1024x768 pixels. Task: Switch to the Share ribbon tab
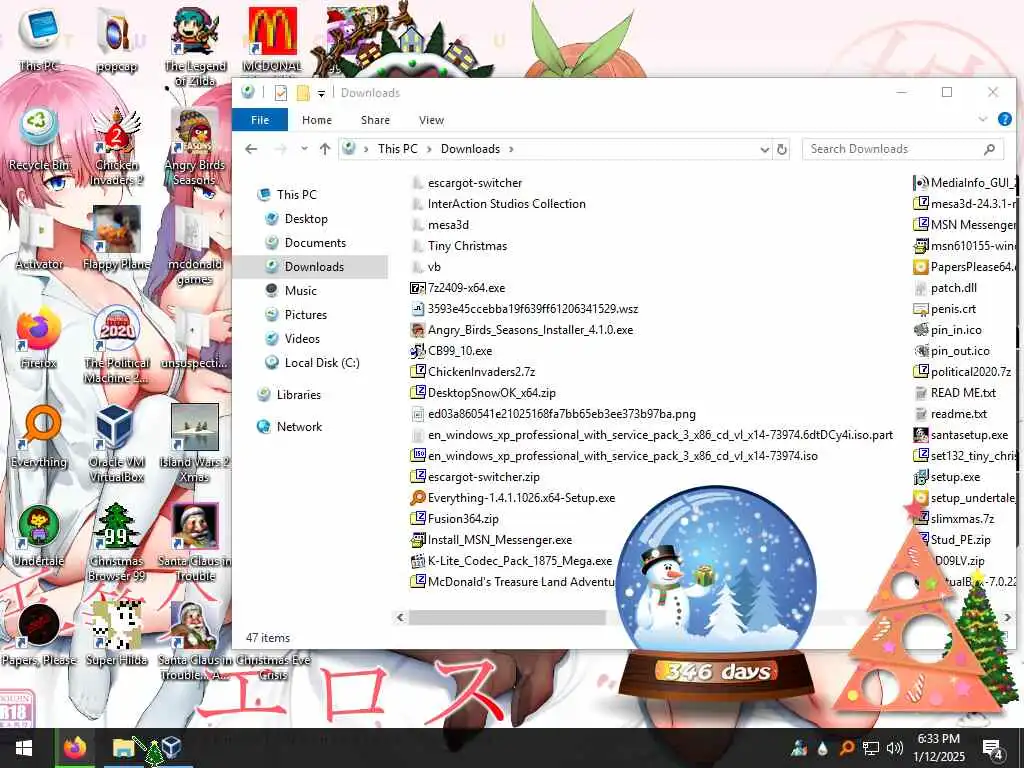376,120
